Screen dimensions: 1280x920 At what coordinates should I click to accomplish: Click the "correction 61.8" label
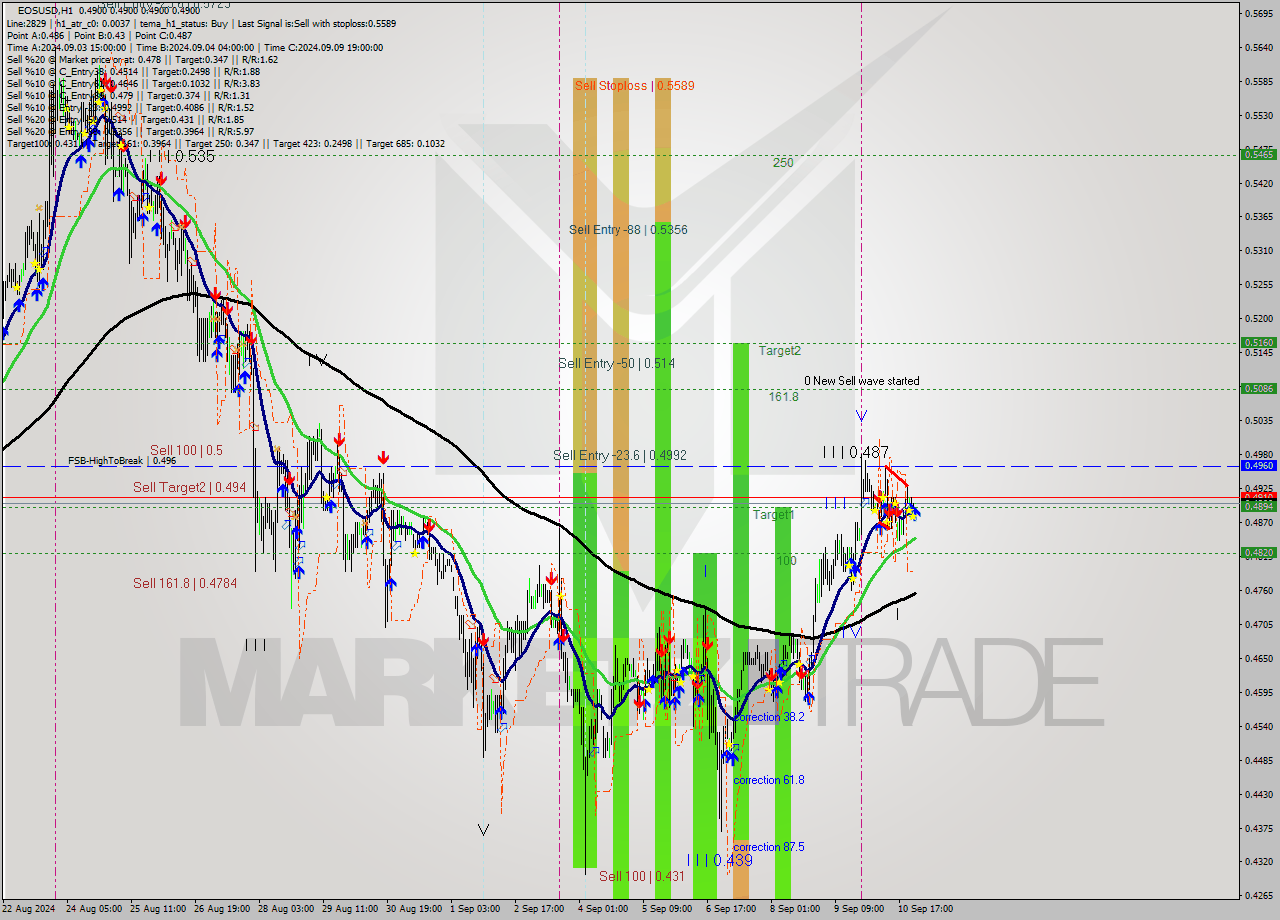point(769,780)
